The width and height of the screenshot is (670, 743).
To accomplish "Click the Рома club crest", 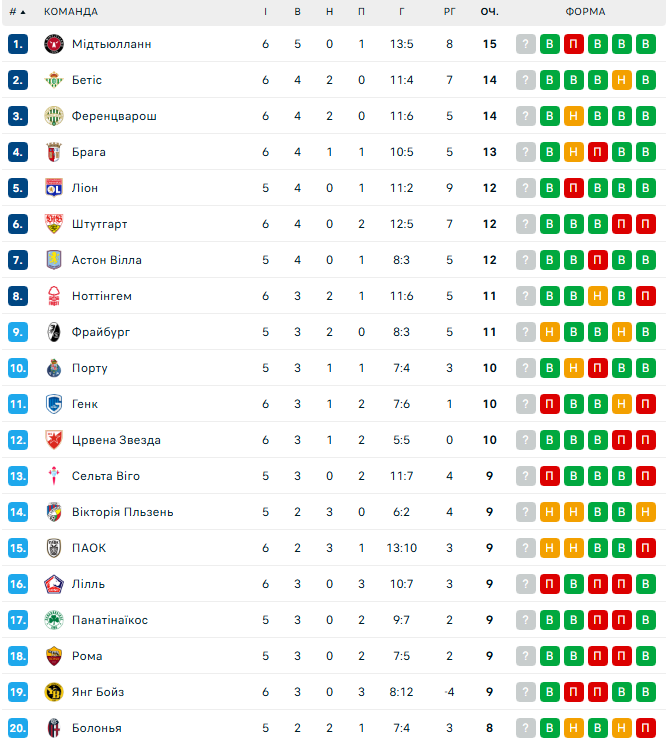I will click(x=54, y=656).
